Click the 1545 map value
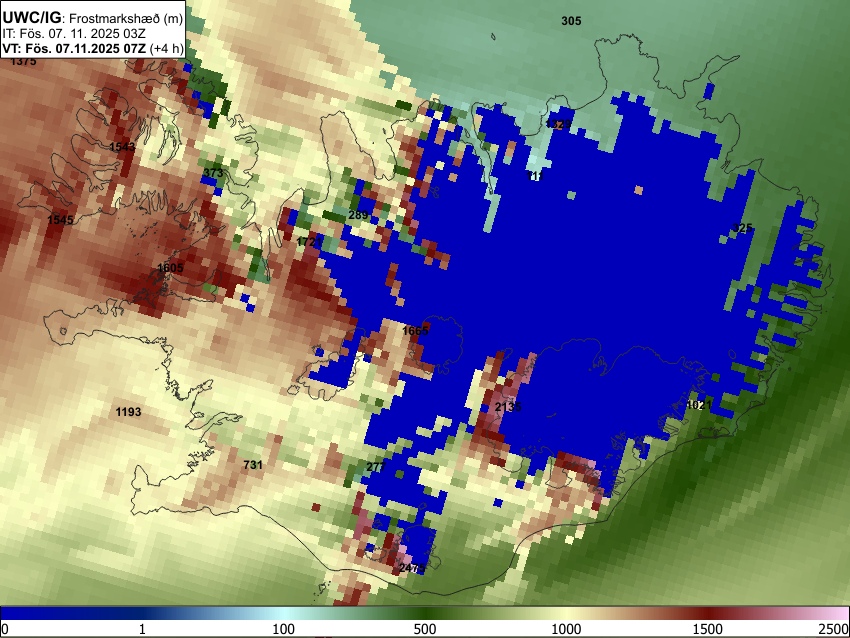This screenshot has height=638, width=850. [x=60, y=220]
